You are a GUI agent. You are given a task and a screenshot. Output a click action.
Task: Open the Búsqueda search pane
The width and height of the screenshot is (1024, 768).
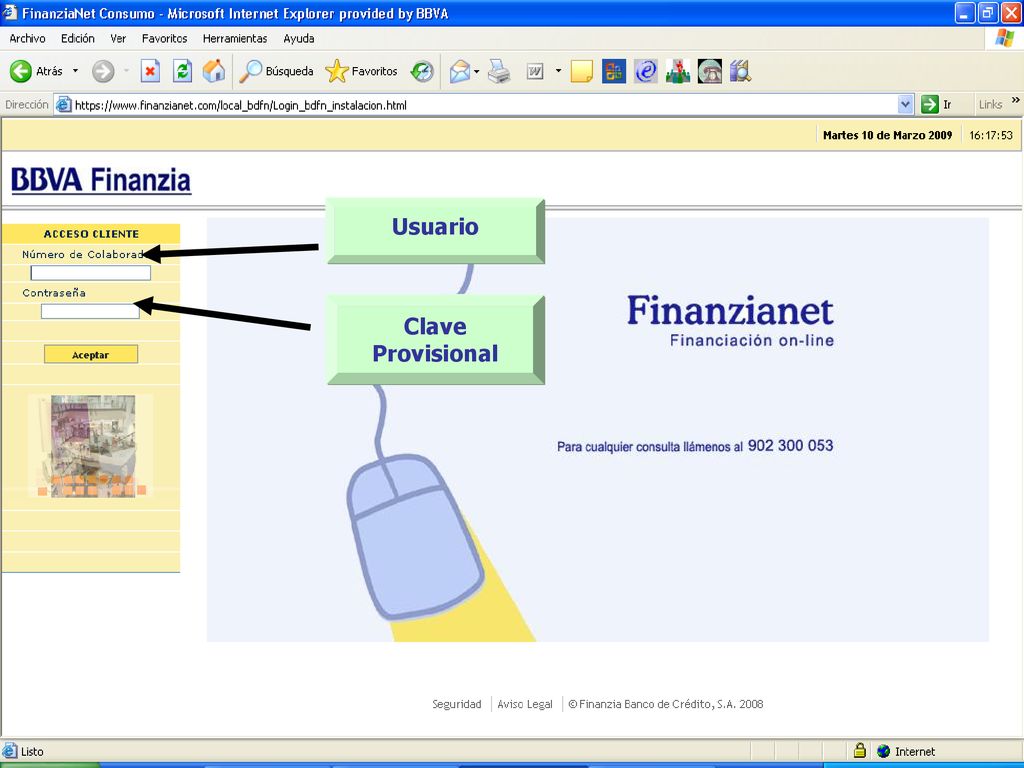tap(276, 71)
